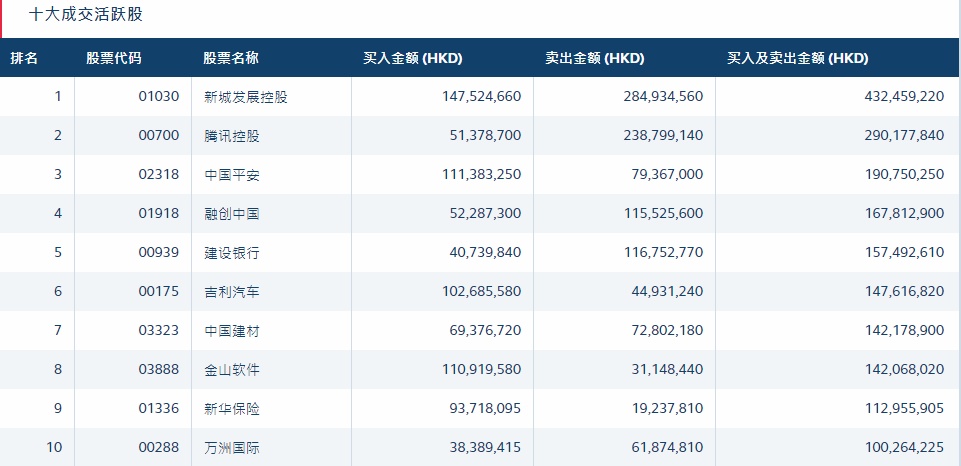Click the 股票代码 column header
The height and width of the screenshot is (466, 961).
pyautogui.click(x=113, y=58)
